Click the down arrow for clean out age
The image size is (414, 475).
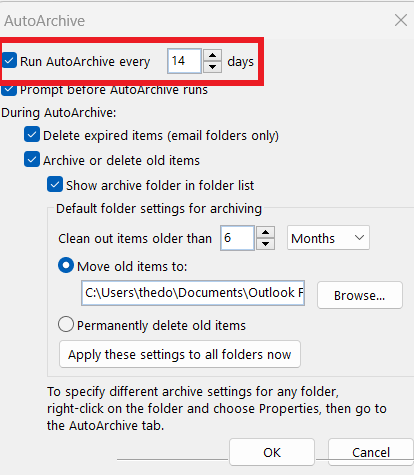point(265,244)
